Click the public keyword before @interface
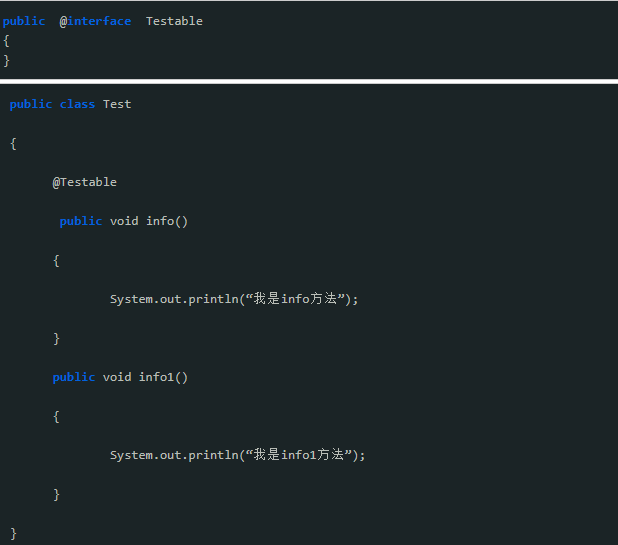The image size is (618, 545). coord(24,21)
